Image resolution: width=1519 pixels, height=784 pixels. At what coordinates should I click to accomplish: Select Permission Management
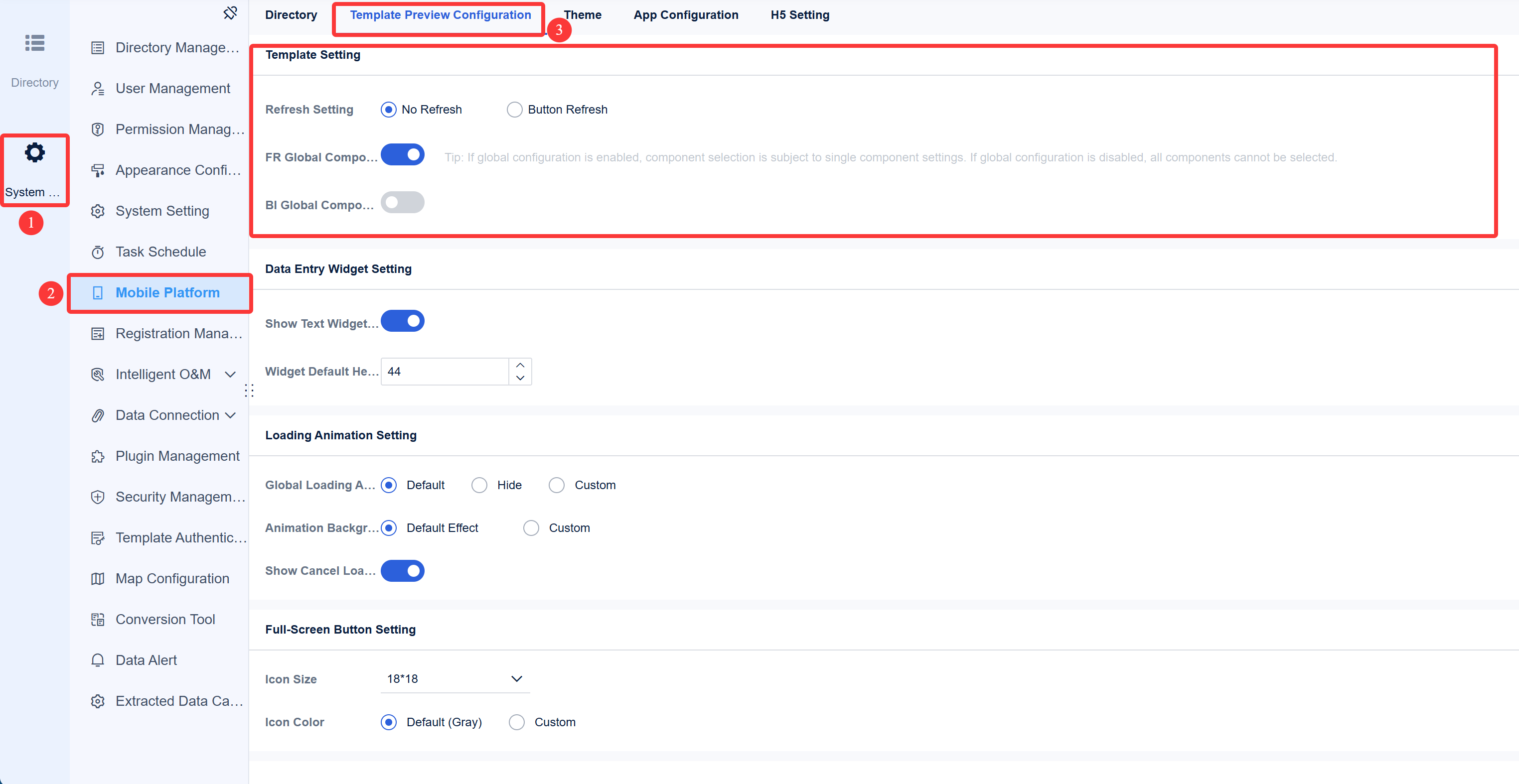(177, 129)
